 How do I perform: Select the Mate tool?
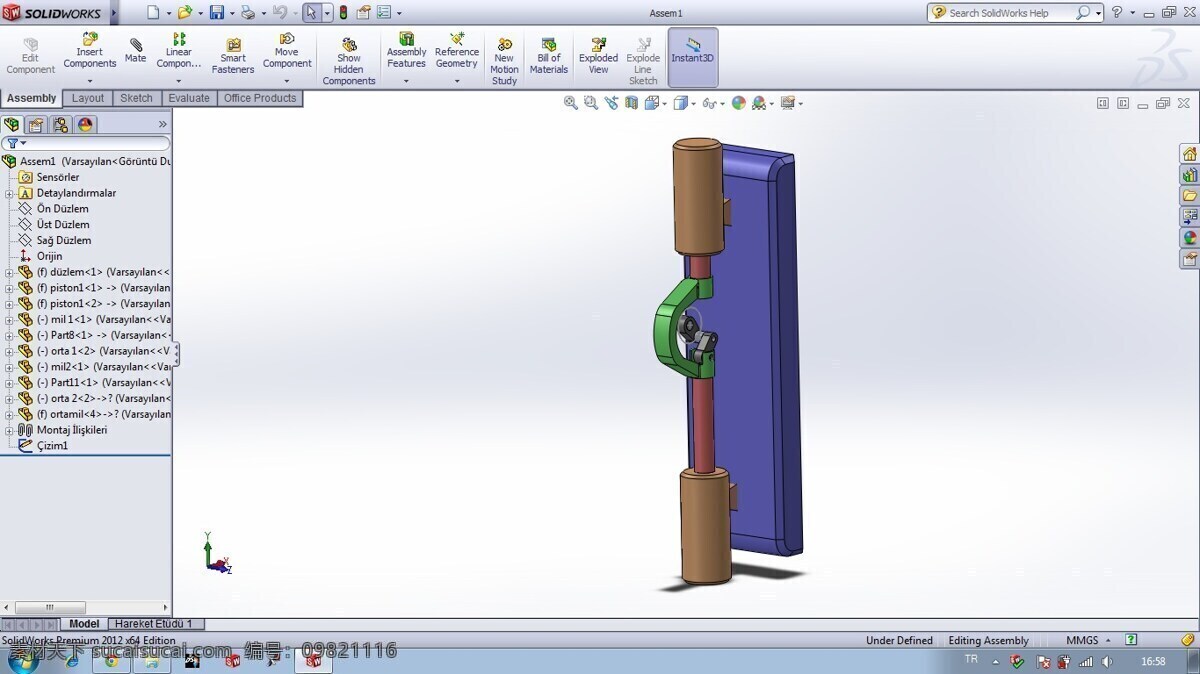click(x=135, y=52)
